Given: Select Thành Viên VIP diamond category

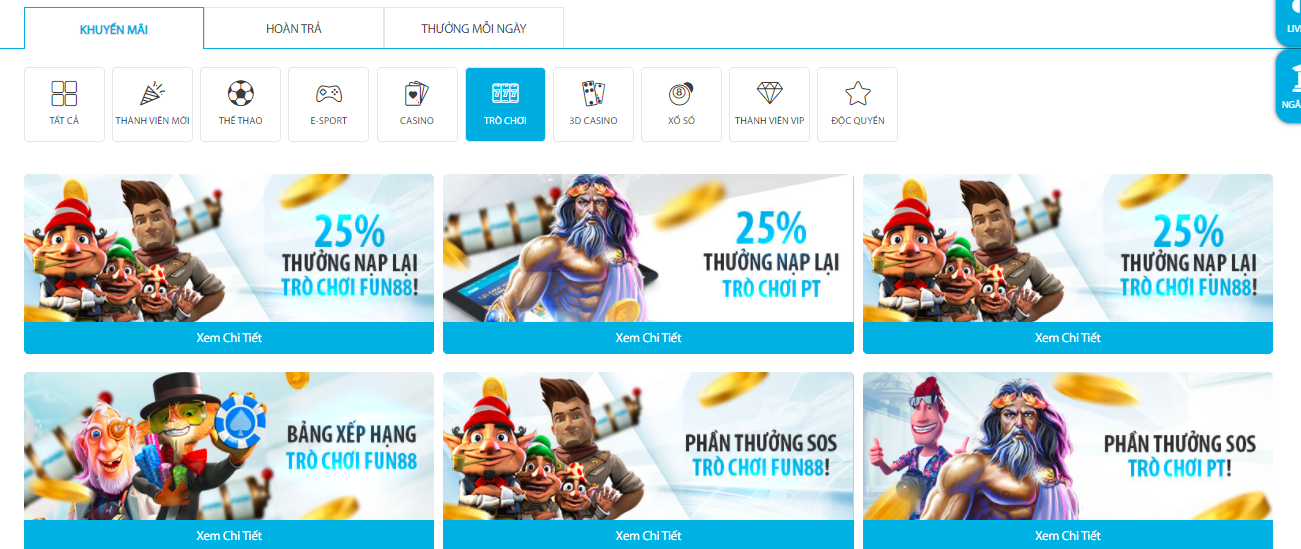Looking at the screenshot, I should point(769,104).
